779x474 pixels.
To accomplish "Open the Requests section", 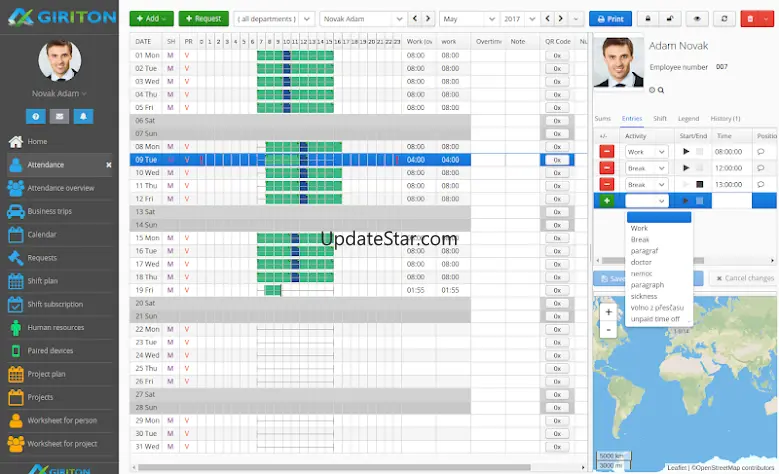I will (42, 258).
